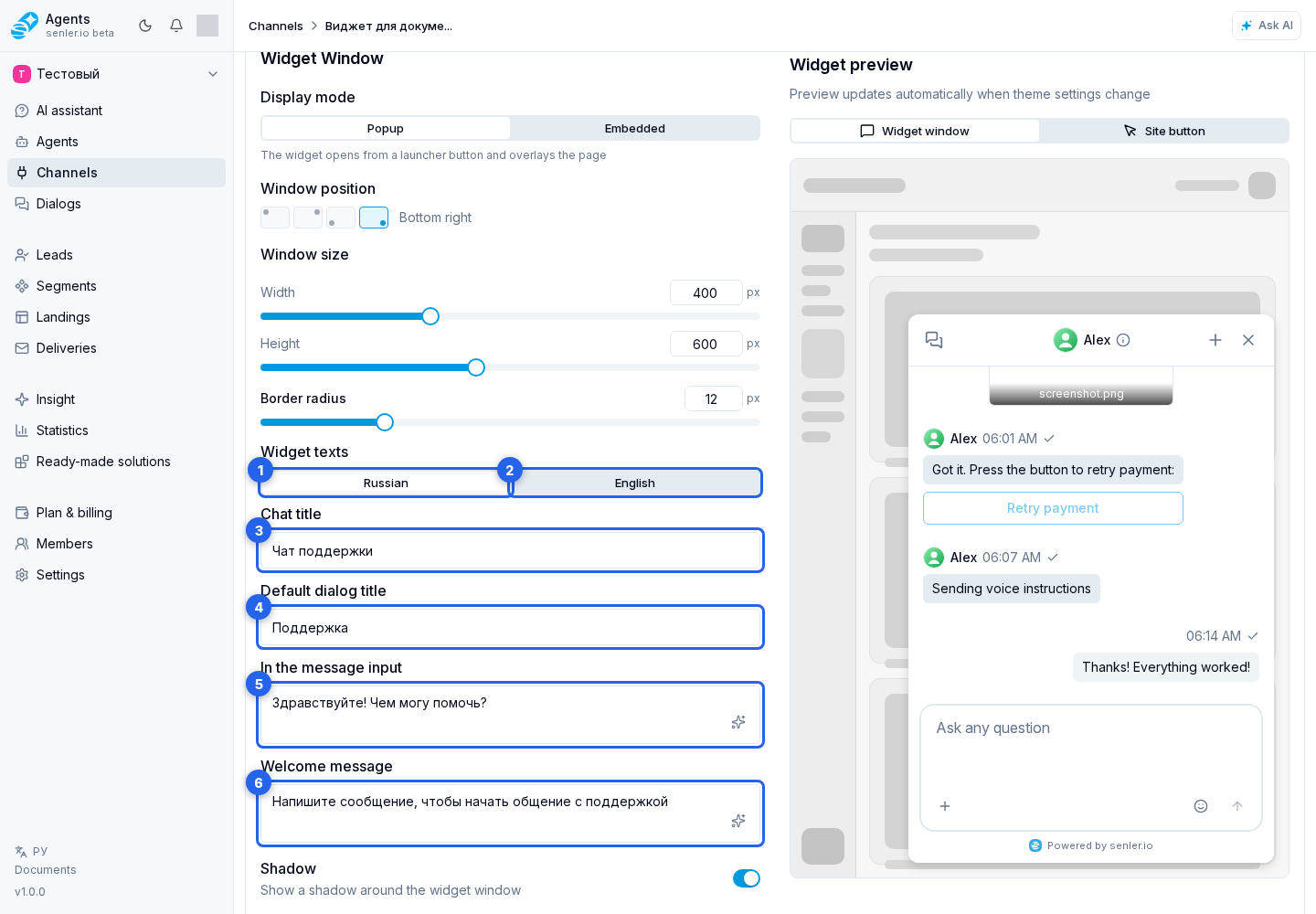This screenshot has height=914, width=1316.
Task: Switch widget texts to Russian
Action: tap(386, 483)
